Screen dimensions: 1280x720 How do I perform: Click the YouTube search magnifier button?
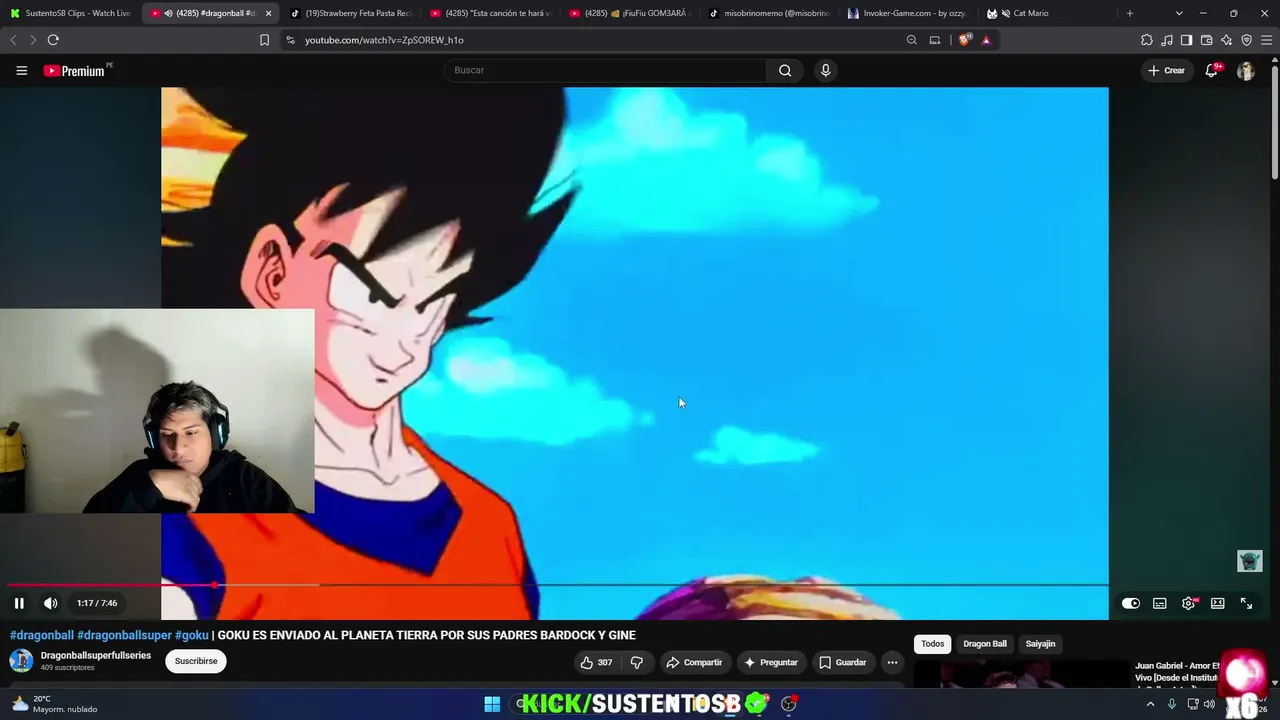[x=785, y=70]
